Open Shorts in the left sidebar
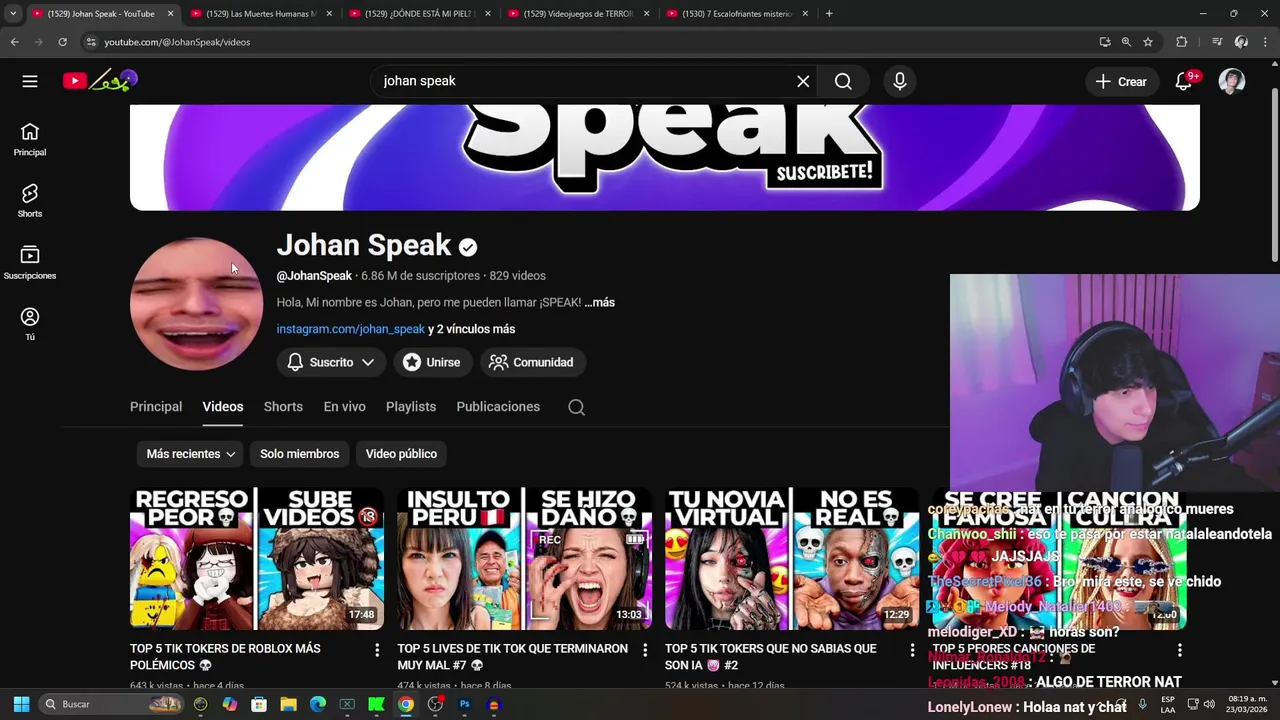This screenshot has width=1280, height=720. click(x=30, y=201)
